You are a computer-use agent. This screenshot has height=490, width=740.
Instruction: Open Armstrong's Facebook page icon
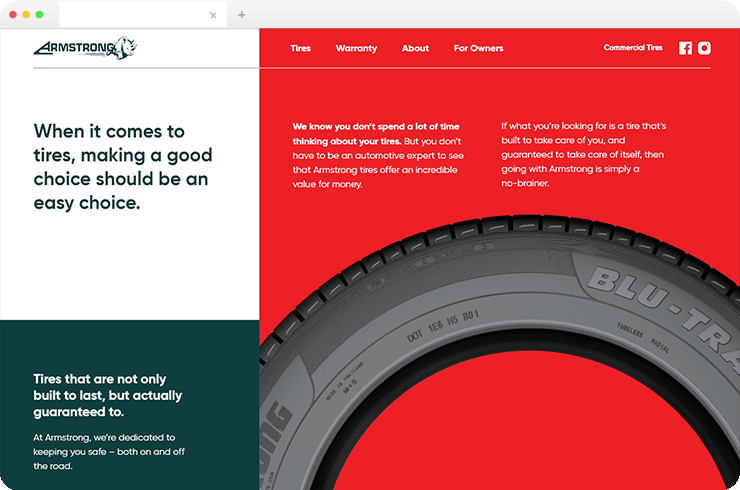click(685, 48)
